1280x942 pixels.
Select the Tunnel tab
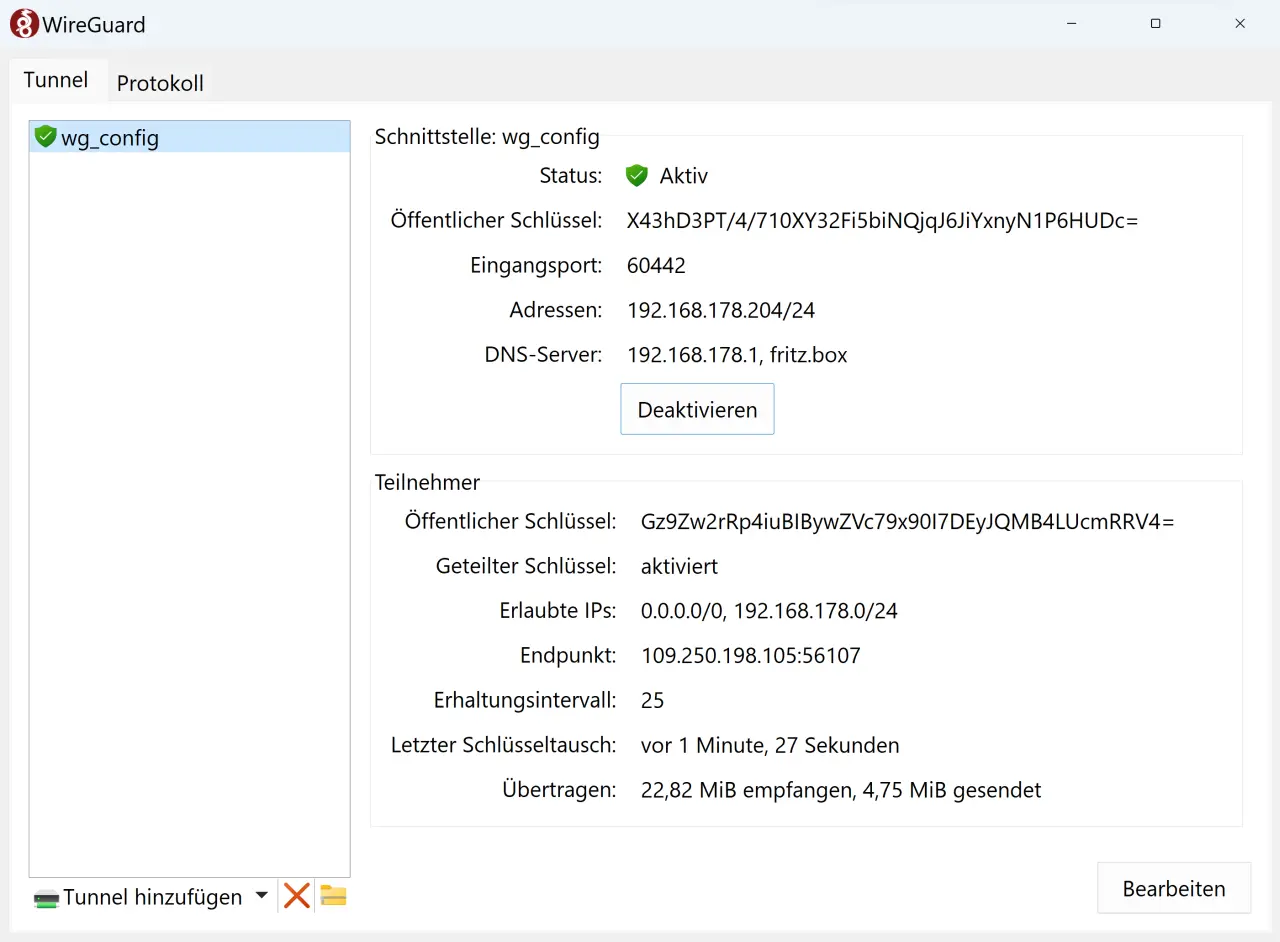point(56,80)
